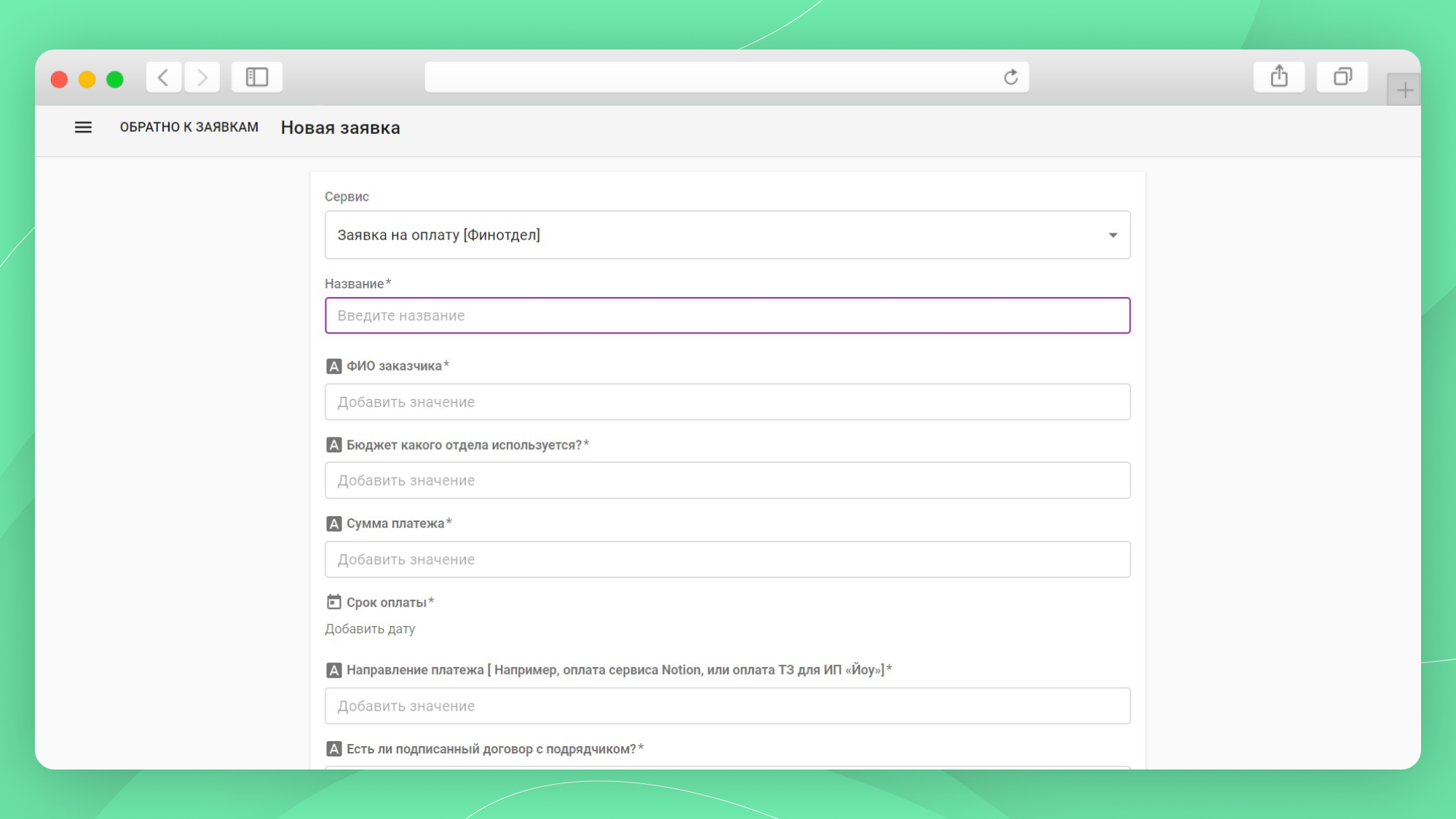
Task: Focus the Название input field
Action: tap(727, 315)
